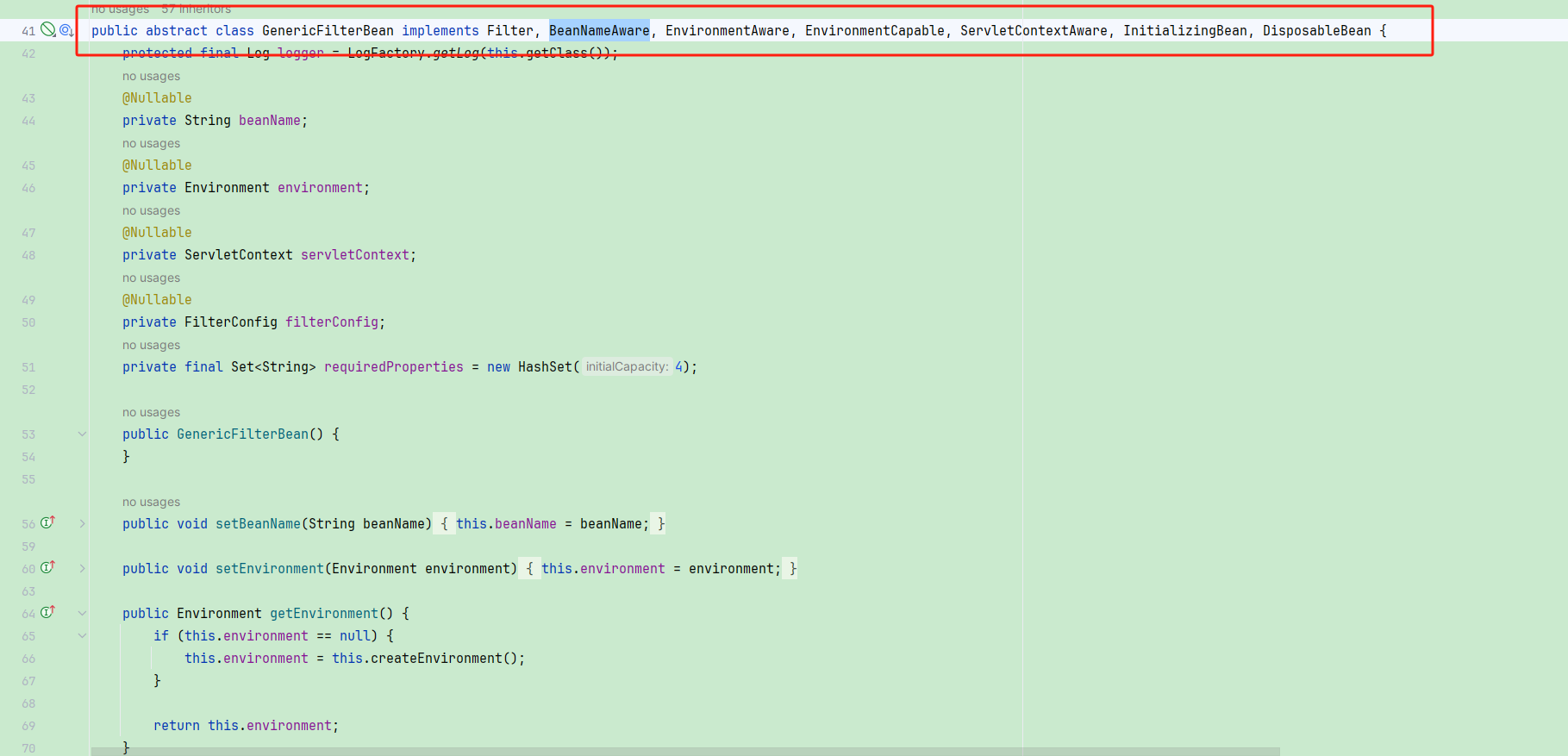Image resolution: width=1568 pixels, height=756 pixels.
Task: Click the getEnvironment method name
Action: pos(323,614)
